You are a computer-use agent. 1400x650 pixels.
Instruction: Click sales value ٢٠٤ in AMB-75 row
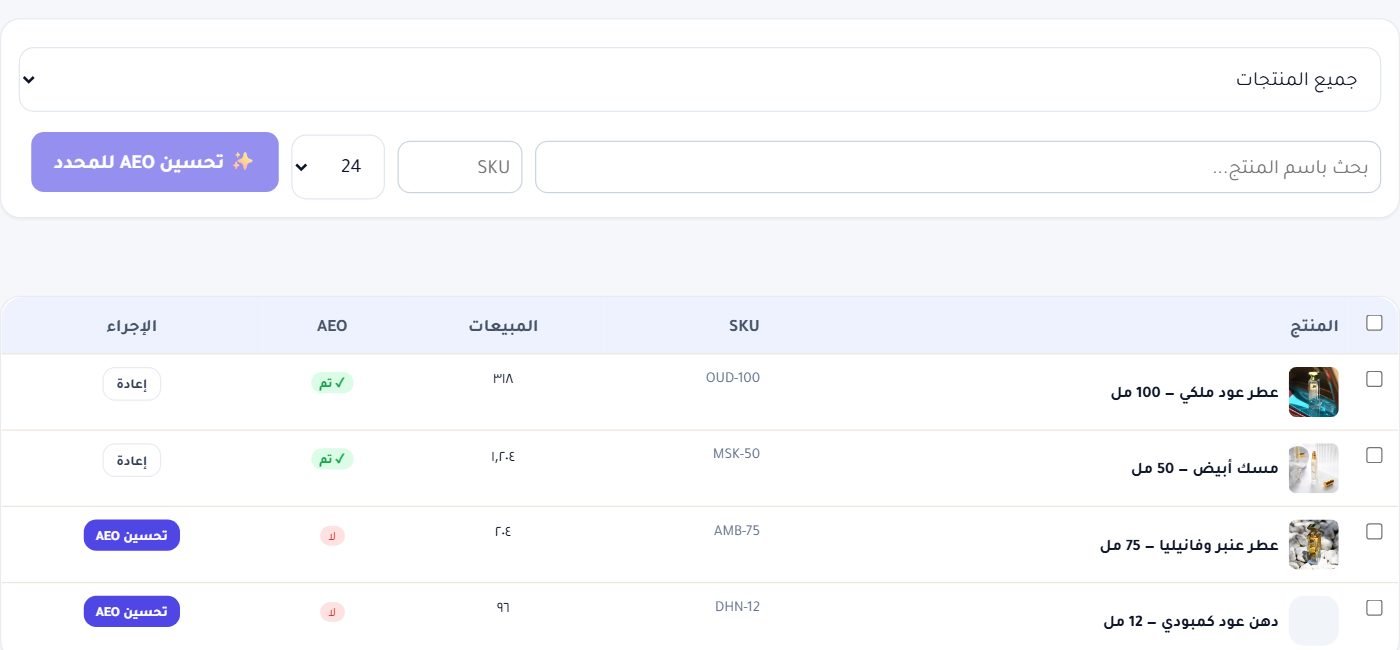pos(503,531)
